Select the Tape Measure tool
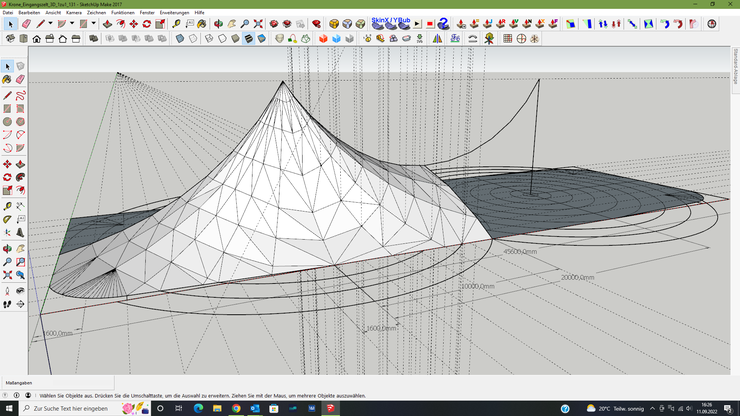 click(x=177, y=23)
